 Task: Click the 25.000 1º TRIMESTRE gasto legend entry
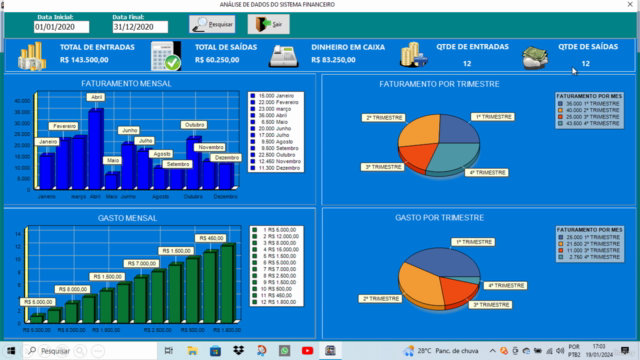tap(589, 237)
